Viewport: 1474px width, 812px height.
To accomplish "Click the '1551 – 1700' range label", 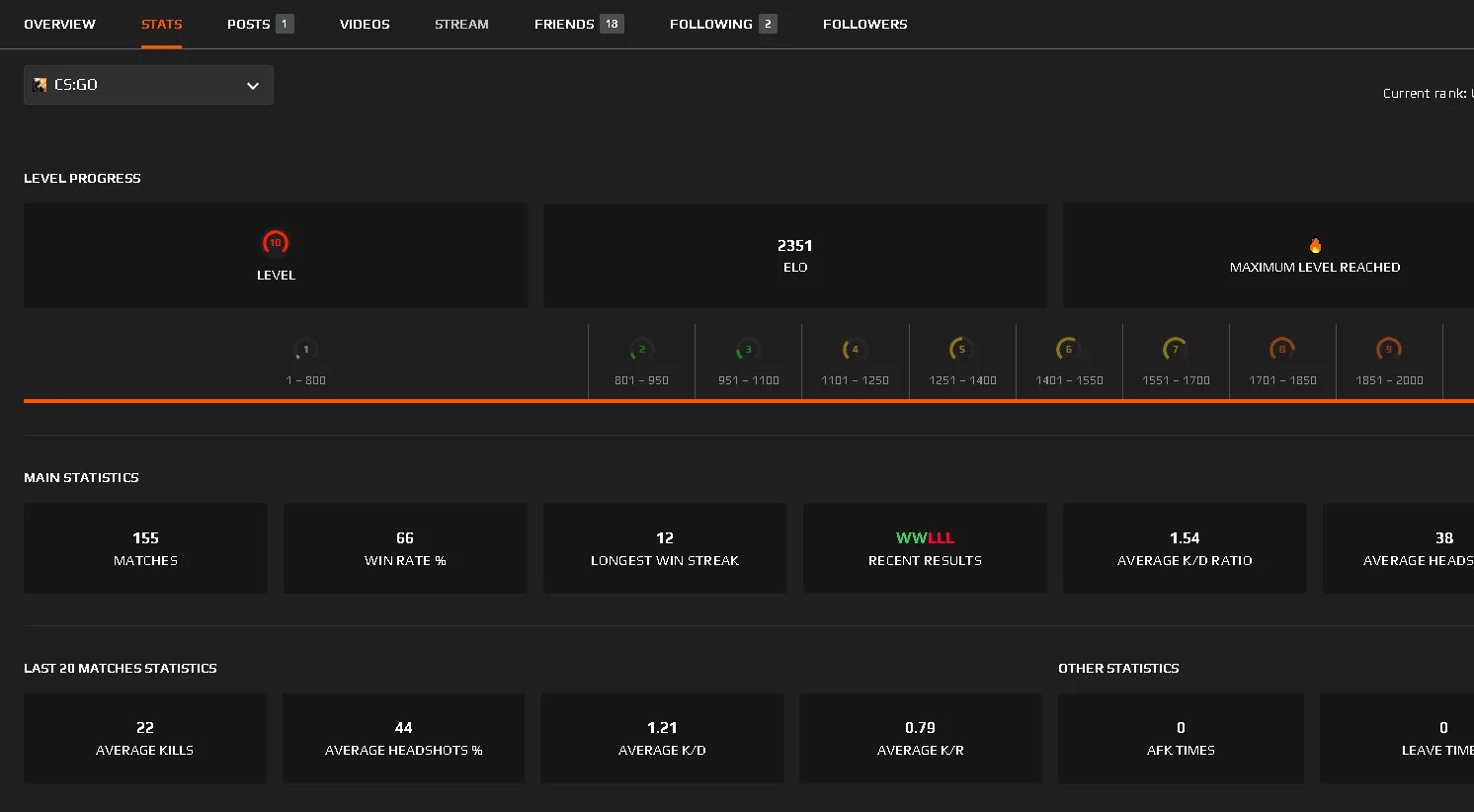I will [1175, 380].
